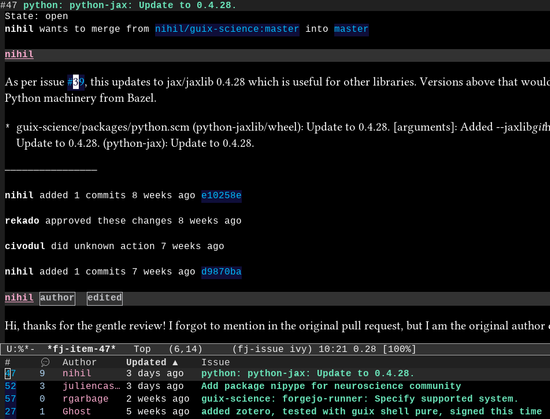Viewport: 550px width, 419px height.
Task: Select author Ghost in issue list
Action: [76, 411]
